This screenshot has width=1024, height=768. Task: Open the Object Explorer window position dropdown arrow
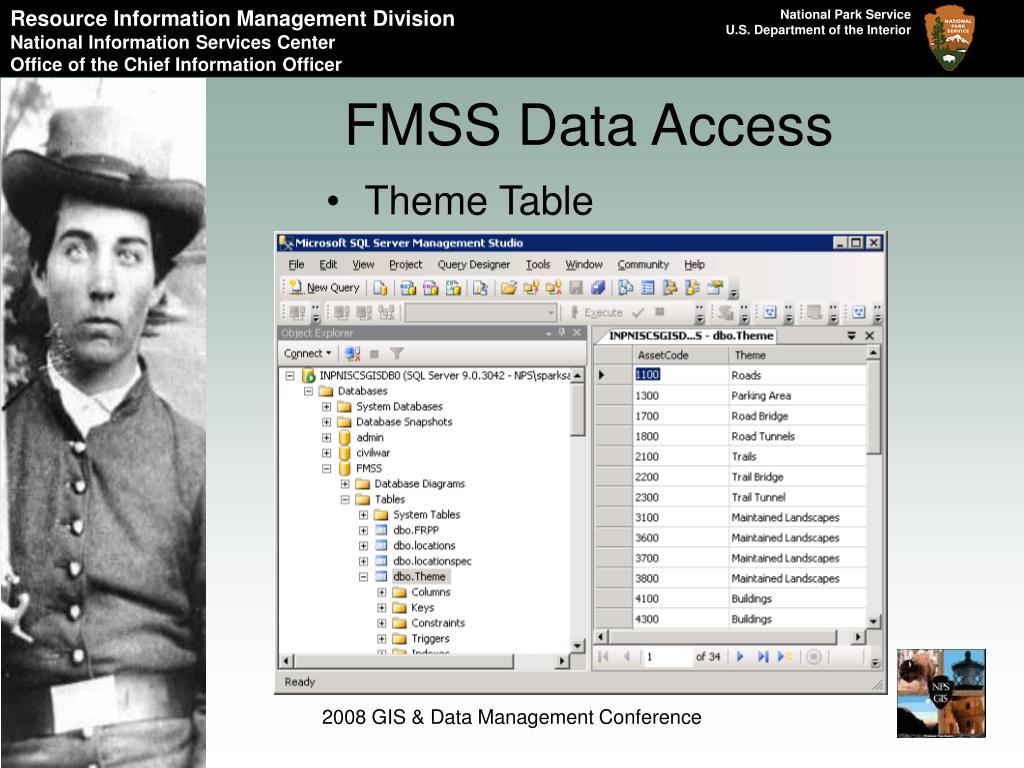(x=549, y=333)
